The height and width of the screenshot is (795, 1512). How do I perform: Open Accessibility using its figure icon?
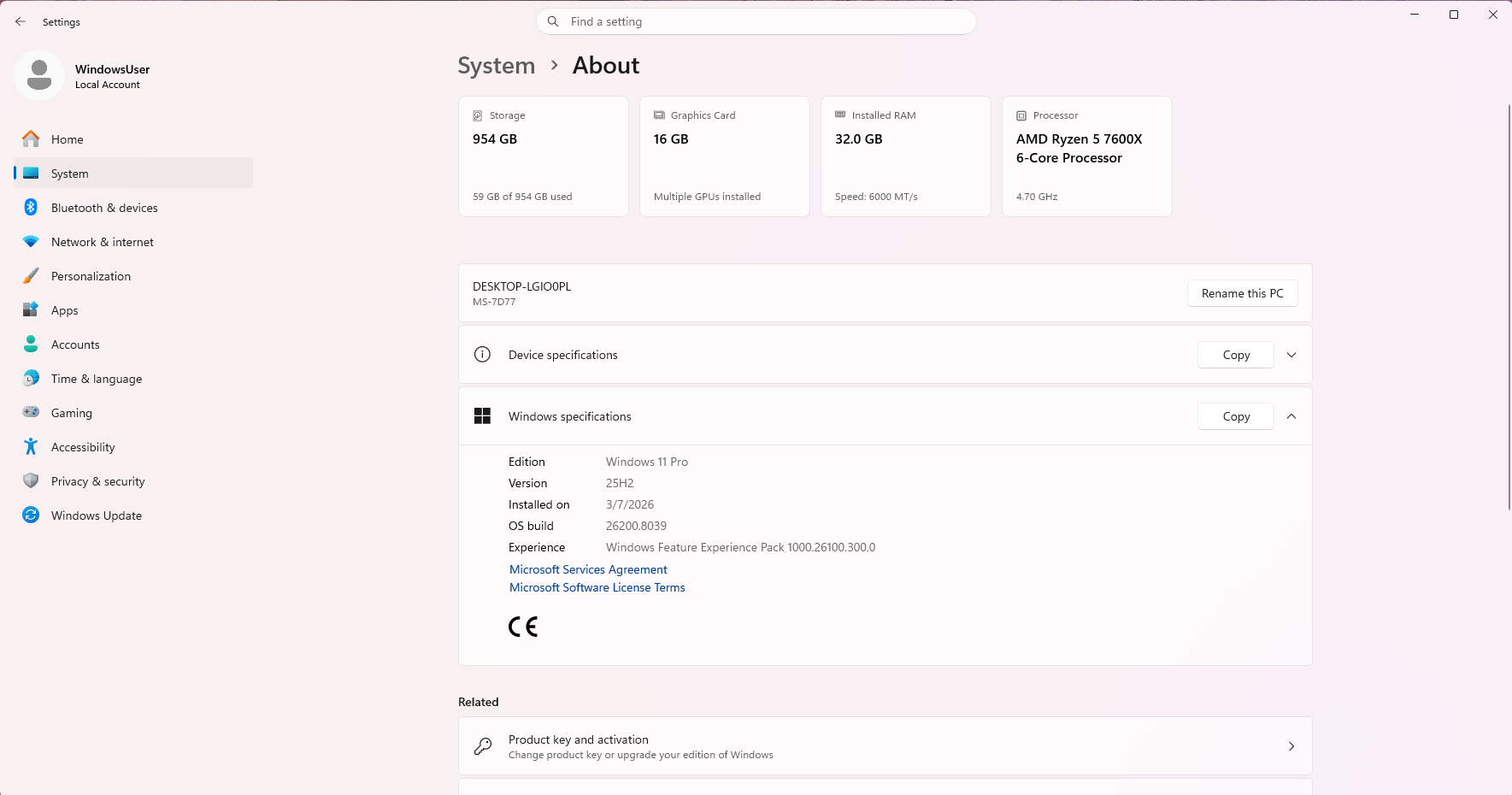31,446
